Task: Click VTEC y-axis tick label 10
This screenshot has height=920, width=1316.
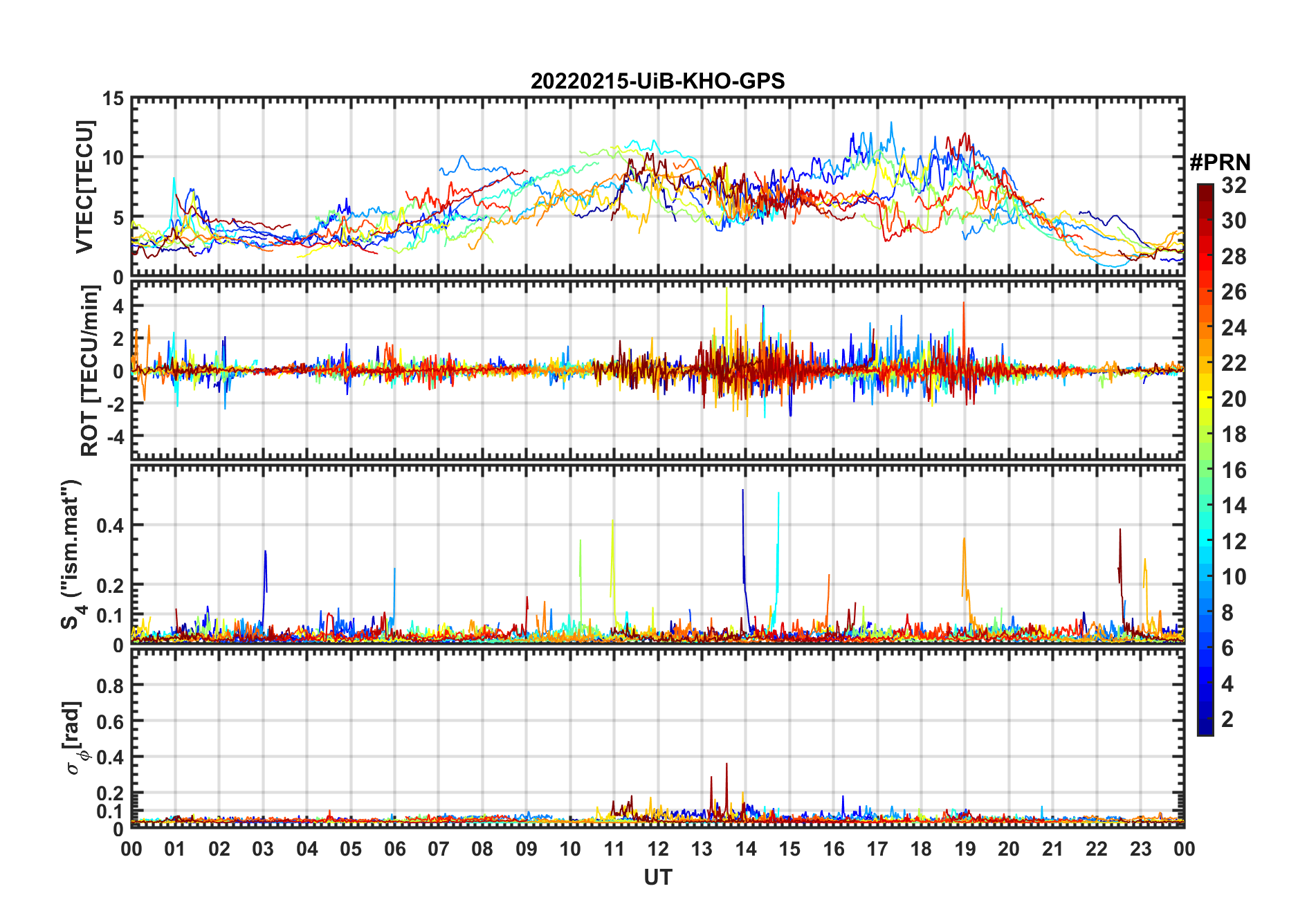Action: (x=113, y=158)
